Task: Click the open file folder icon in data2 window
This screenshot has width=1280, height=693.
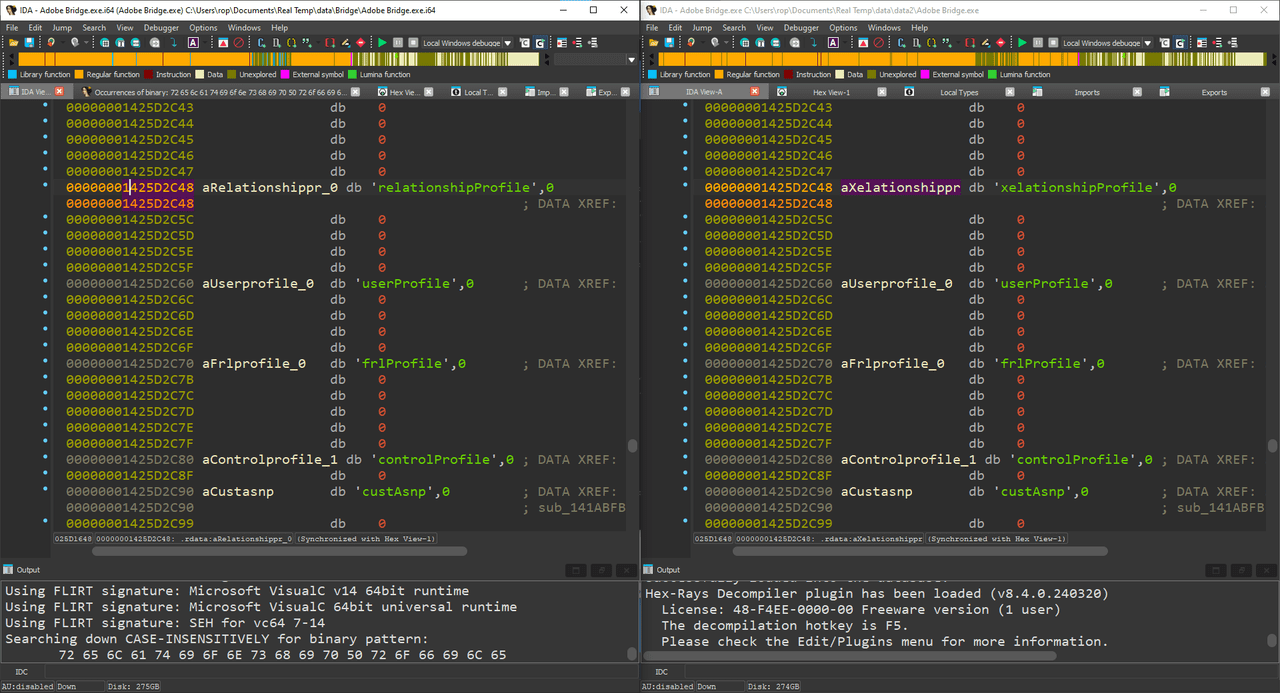Action: 653,43
